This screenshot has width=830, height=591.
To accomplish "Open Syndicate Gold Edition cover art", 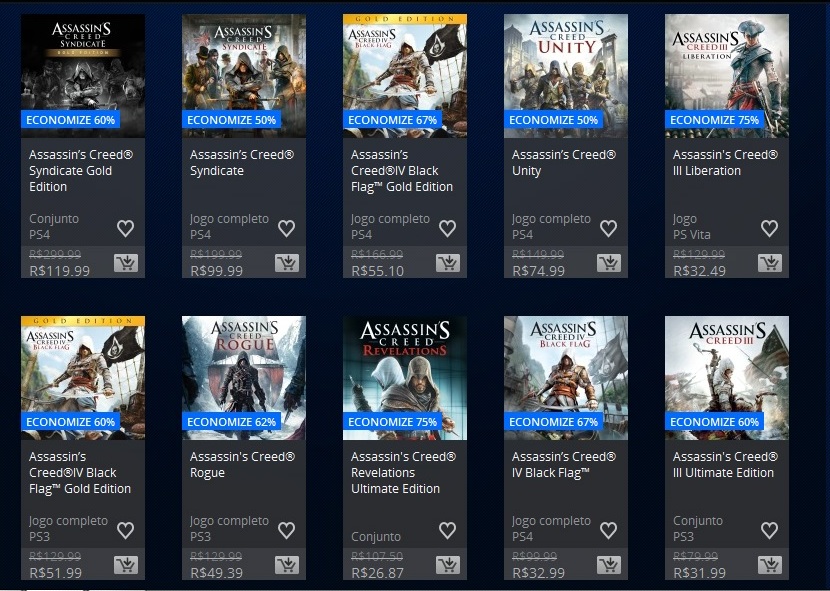I will (x=83, y=76).
